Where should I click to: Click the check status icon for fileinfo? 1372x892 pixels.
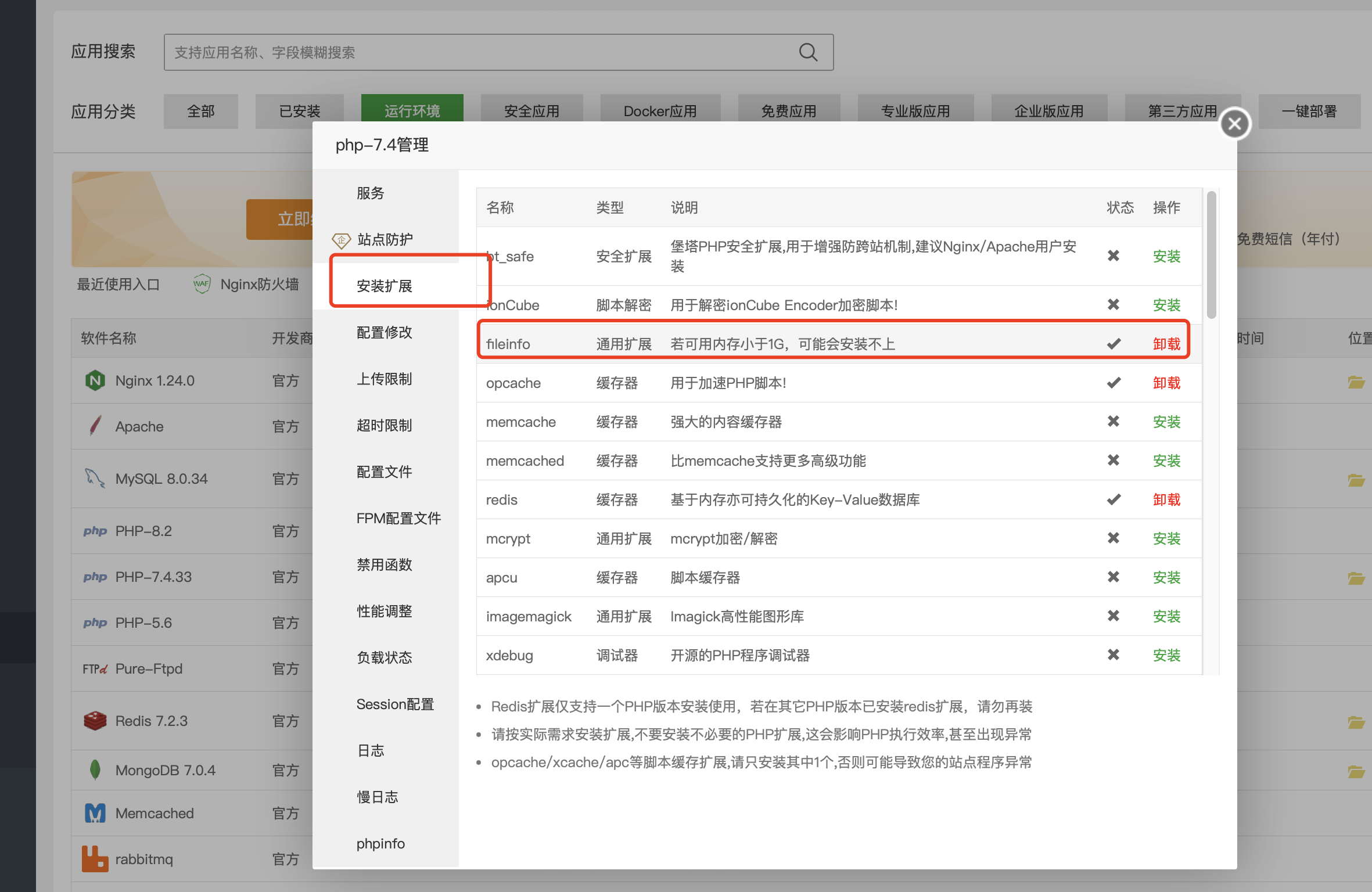pyautogui.click(x=1114, y=344)
